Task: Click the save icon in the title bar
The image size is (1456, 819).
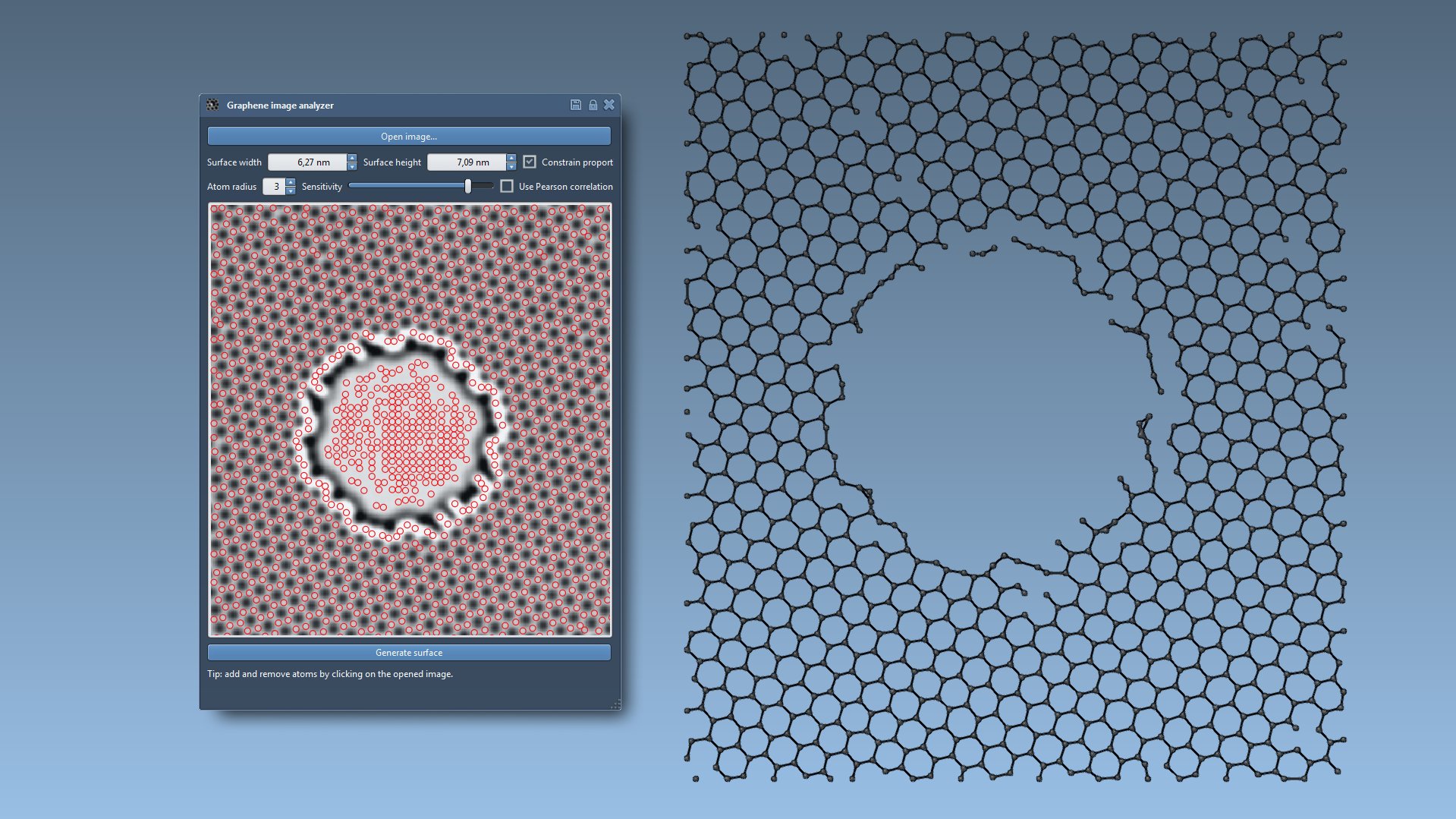Action: 575,105
